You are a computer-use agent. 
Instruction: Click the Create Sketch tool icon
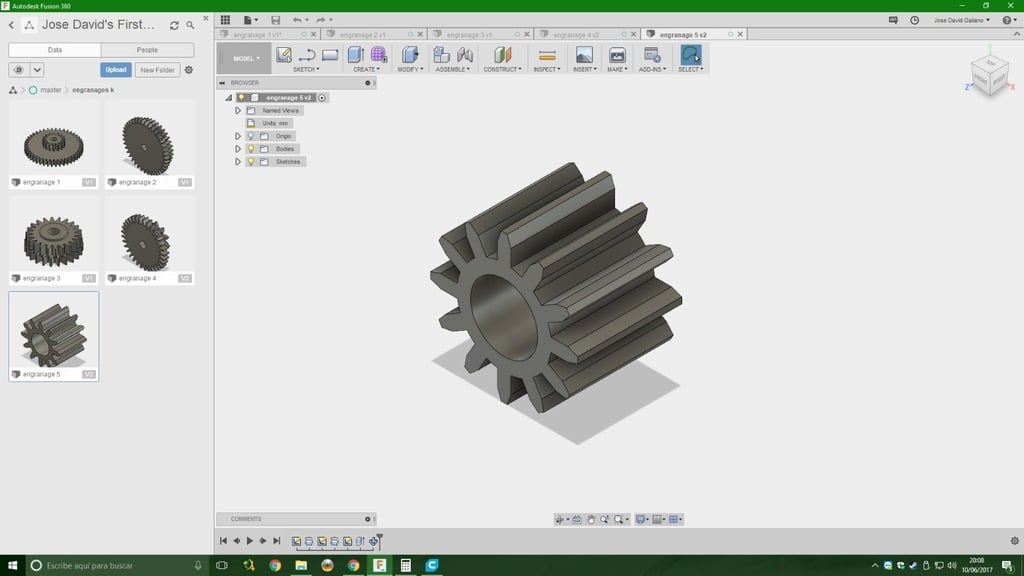click(x=284, y=55)
